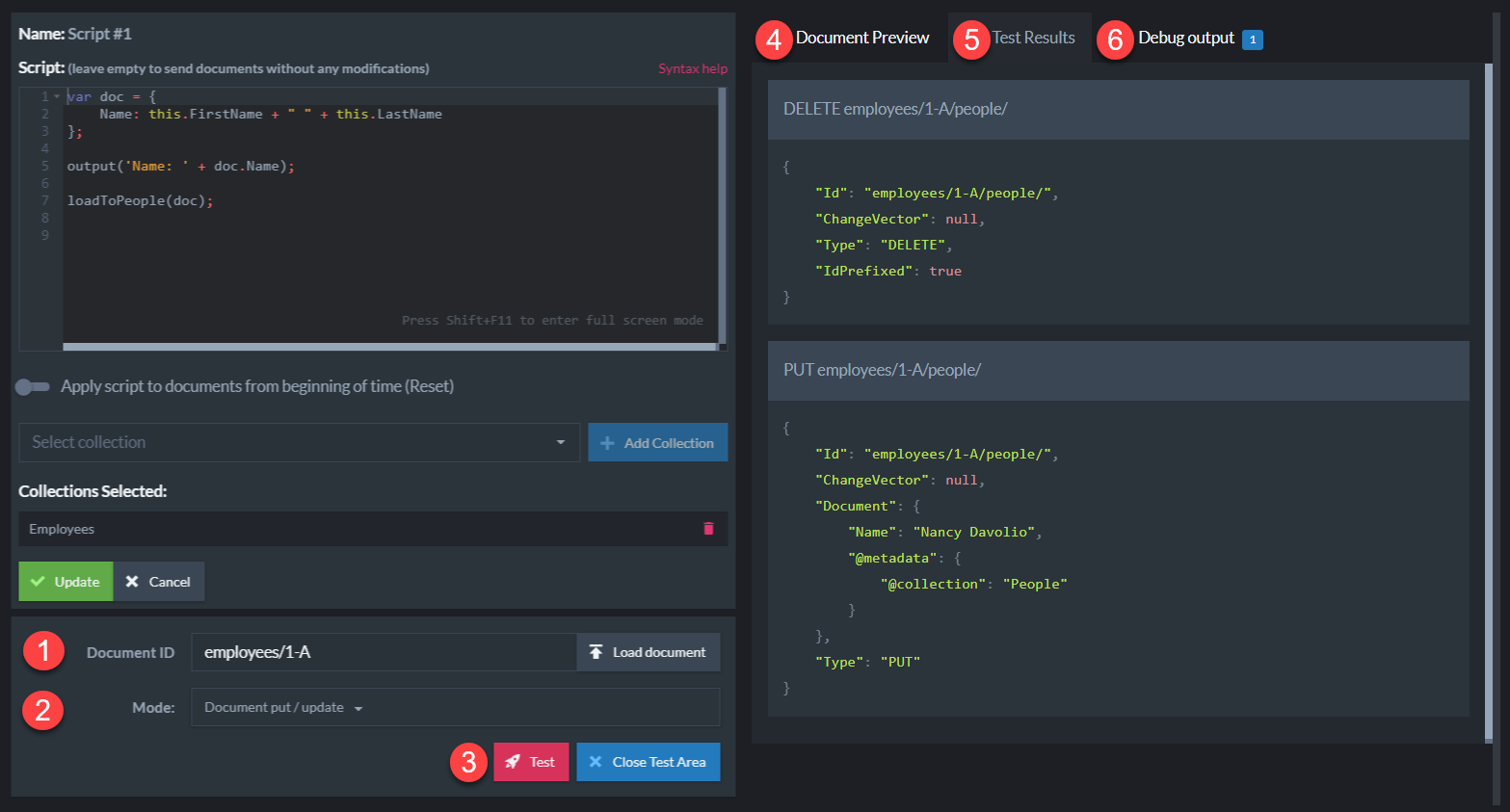Click the PUT employees/1-A/people/ header
1510x812 pixels.
[x=1119, y=370]
